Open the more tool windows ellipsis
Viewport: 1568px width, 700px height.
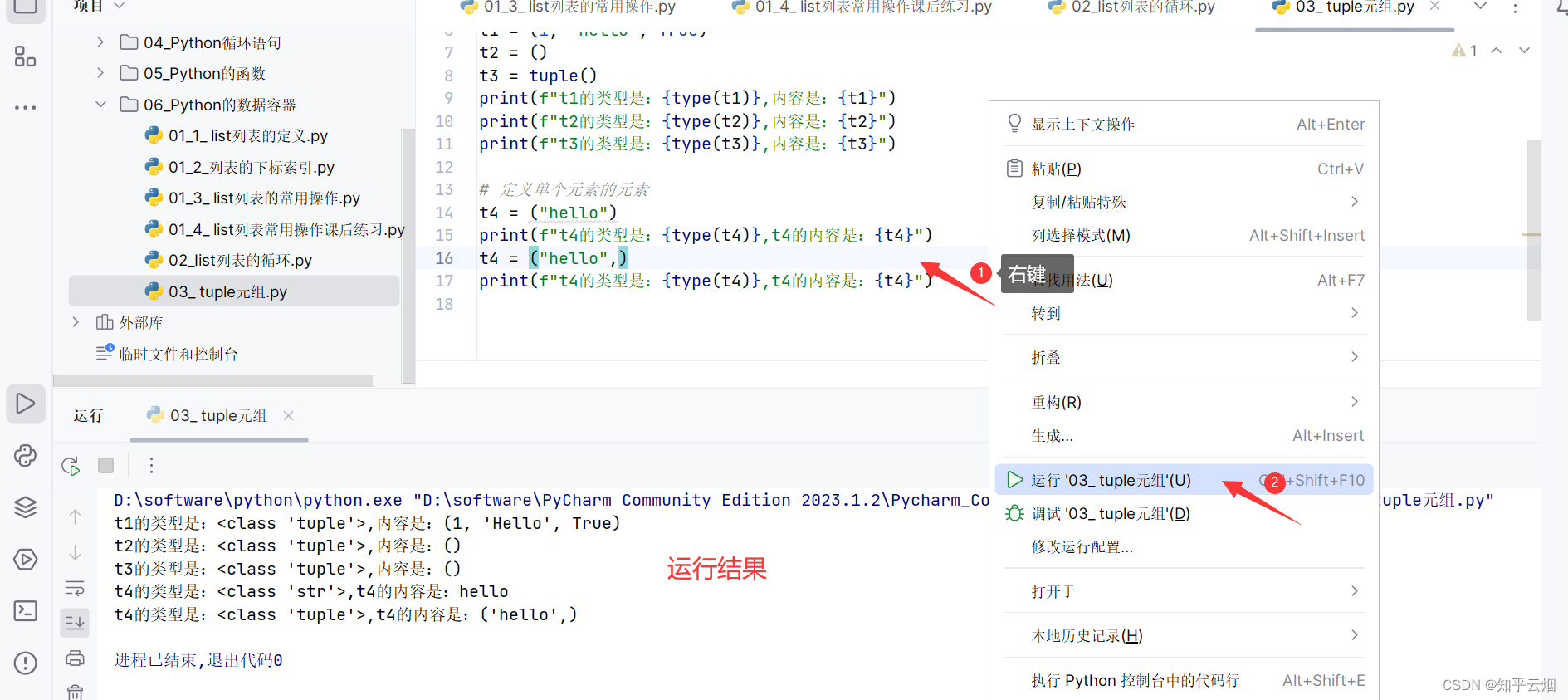pos(26,107)
